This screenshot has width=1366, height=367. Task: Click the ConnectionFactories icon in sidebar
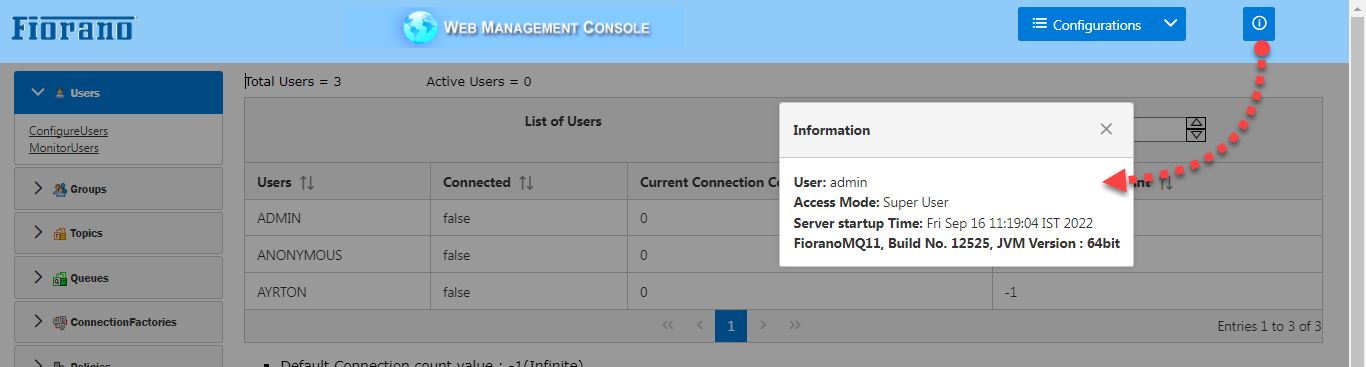tap(60, 322)
